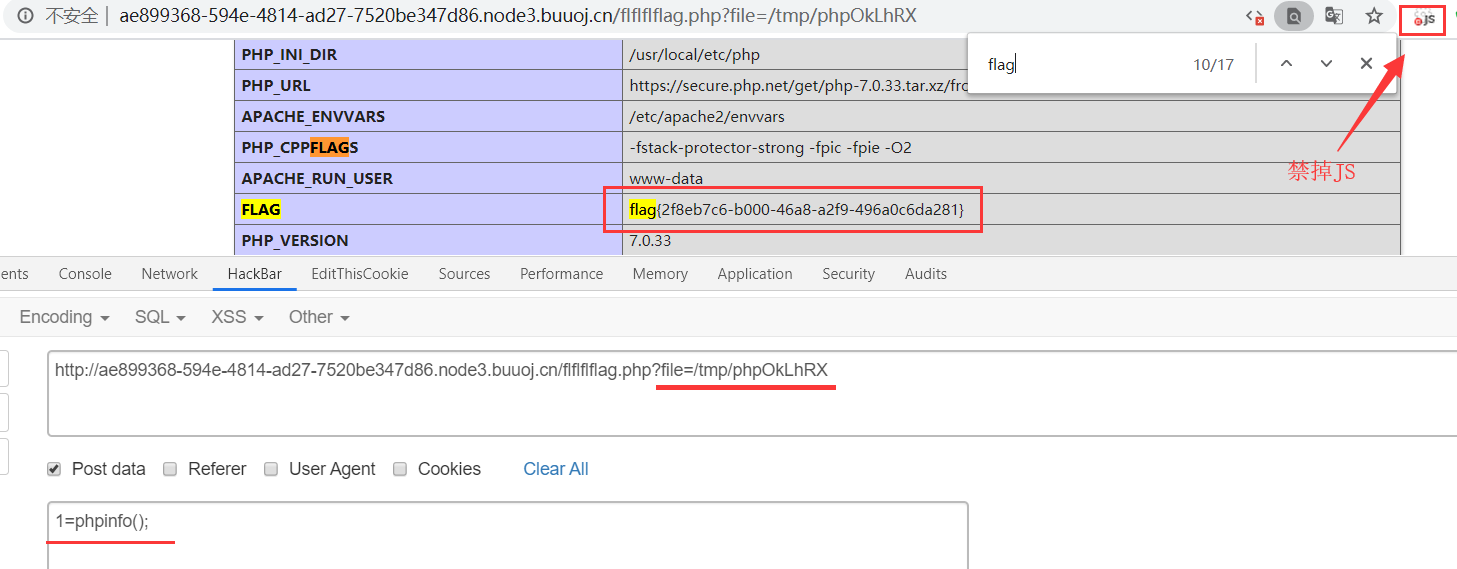The image size is (1457, 569).
Task: Close the find bar
Action: point(1366,64)
